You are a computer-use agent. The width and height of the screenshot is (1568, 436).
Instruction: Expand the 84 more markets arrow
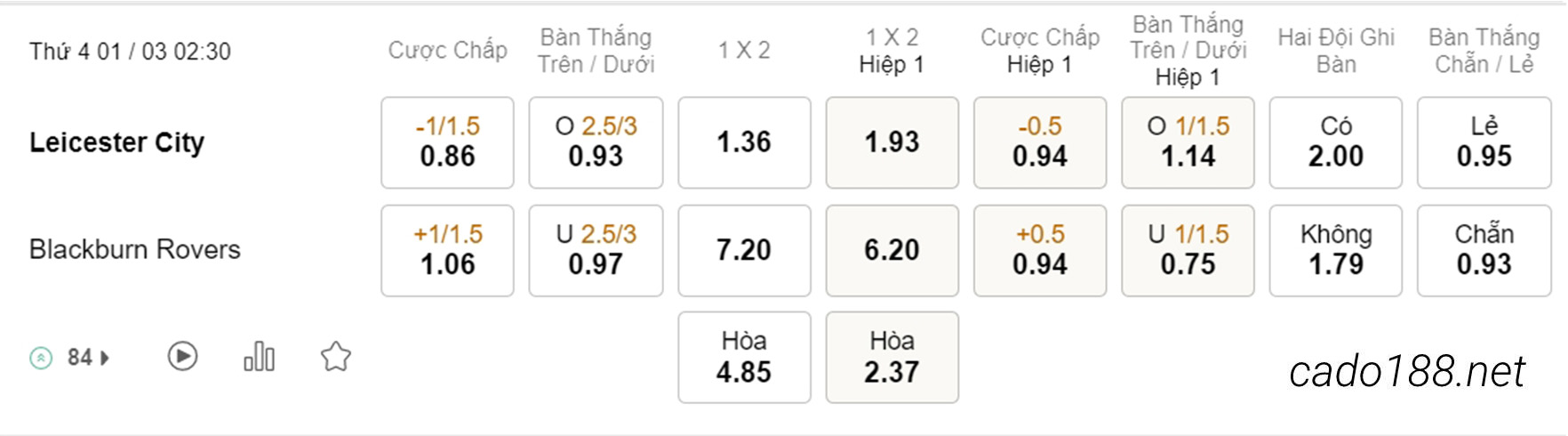105,358
